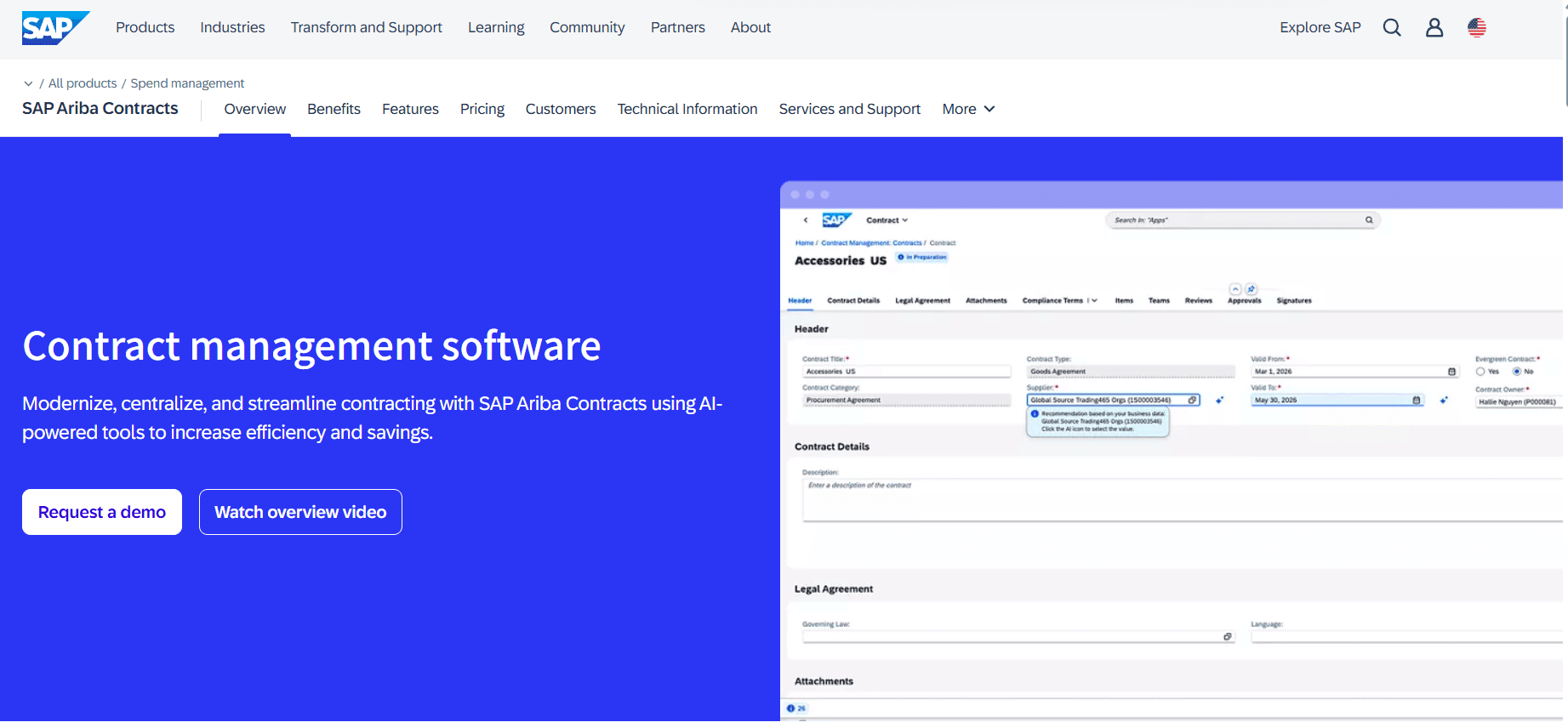Select the Pricing tab
The image size is (1568, 728).
(482, 109)
